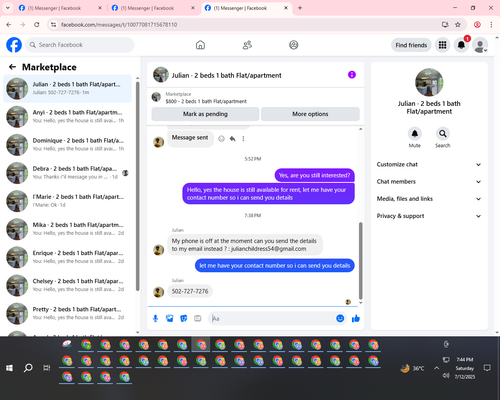Bookmark this tab star icon

(458, 25)
